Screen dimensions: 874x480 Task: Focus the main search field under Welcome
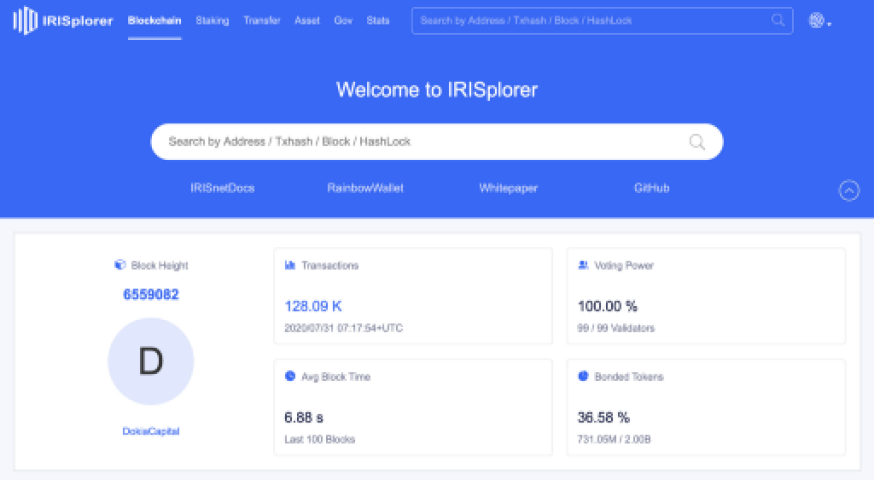click(x=437, y=142)
